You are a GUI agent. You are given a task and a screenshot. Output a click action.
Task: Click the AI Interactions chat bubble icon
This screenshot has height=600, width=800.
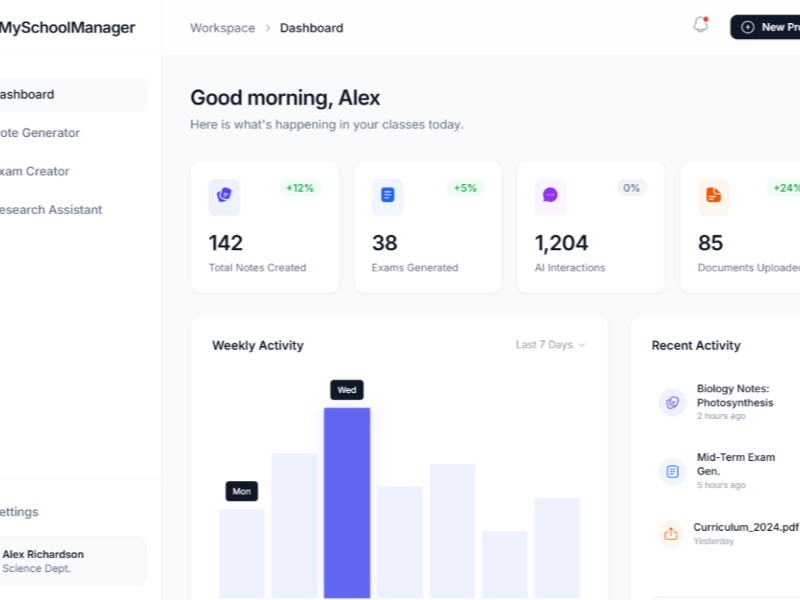click(550, 196)
